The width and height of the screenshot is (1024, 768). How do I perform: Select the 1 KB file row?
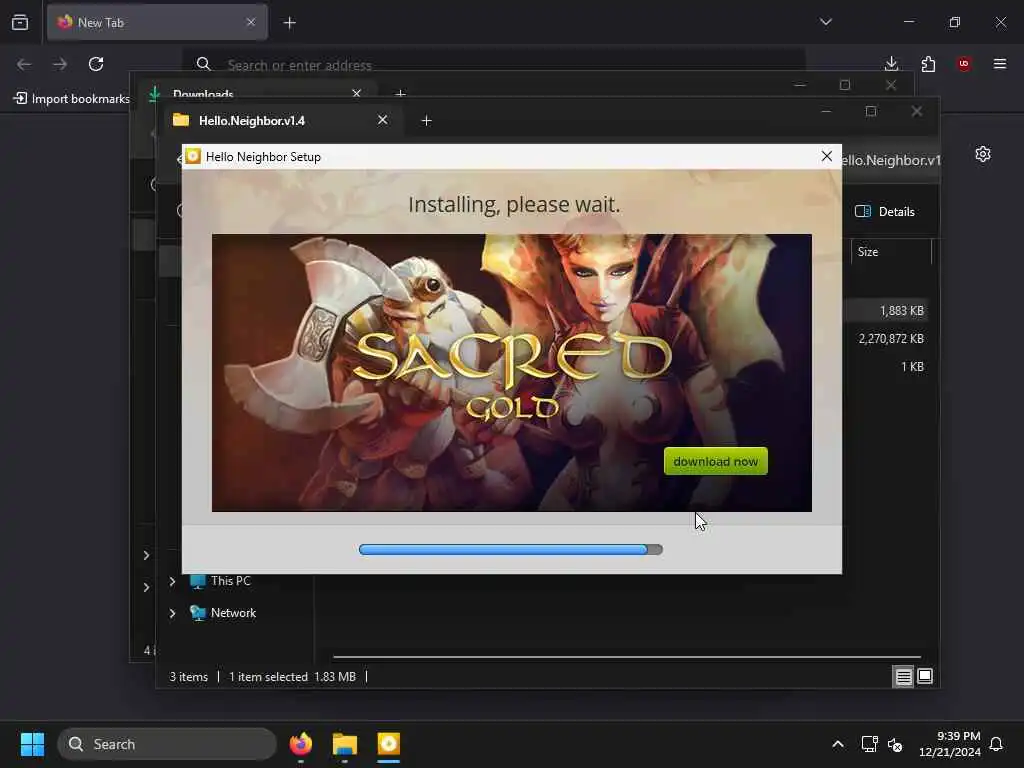pos(912,367)
